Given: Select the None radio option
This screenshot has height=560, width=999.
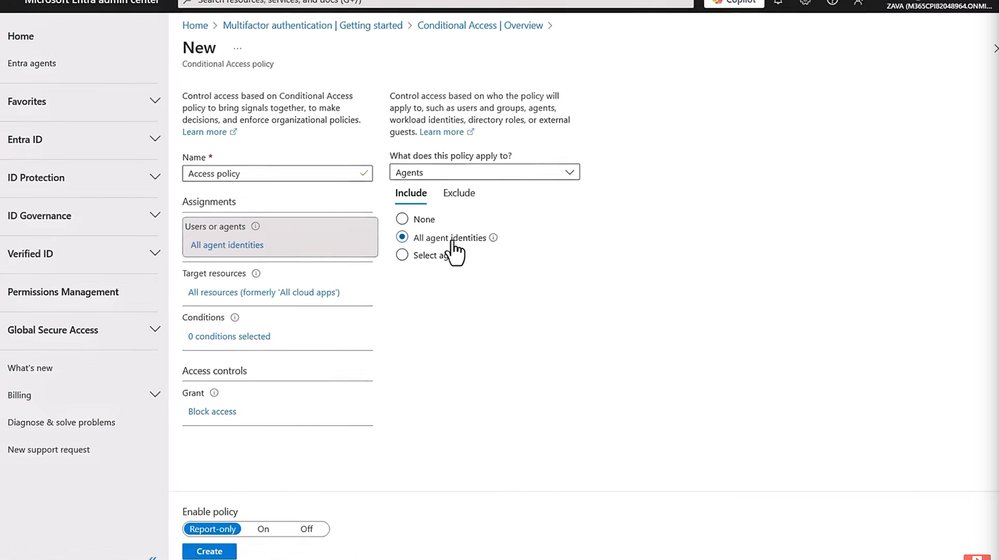Looking at the screenshot, I should click(402, 219).
